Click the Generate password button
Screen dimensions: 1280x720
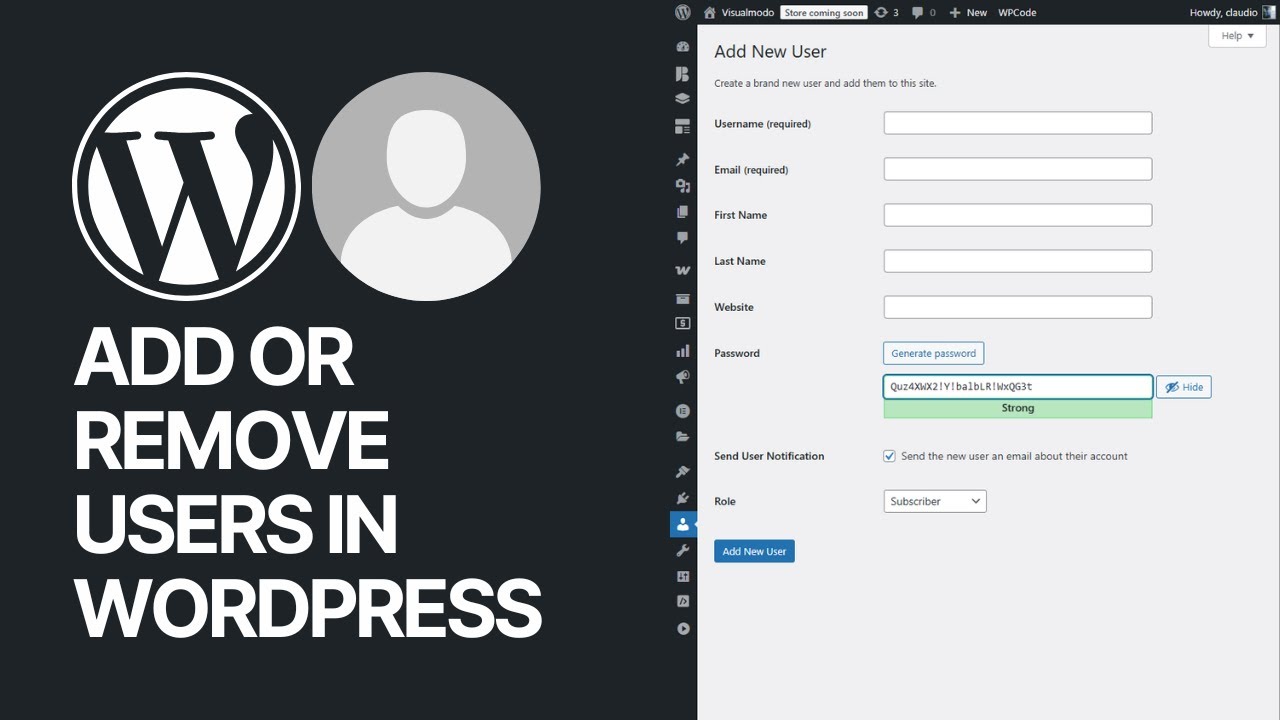click(934, 353)
